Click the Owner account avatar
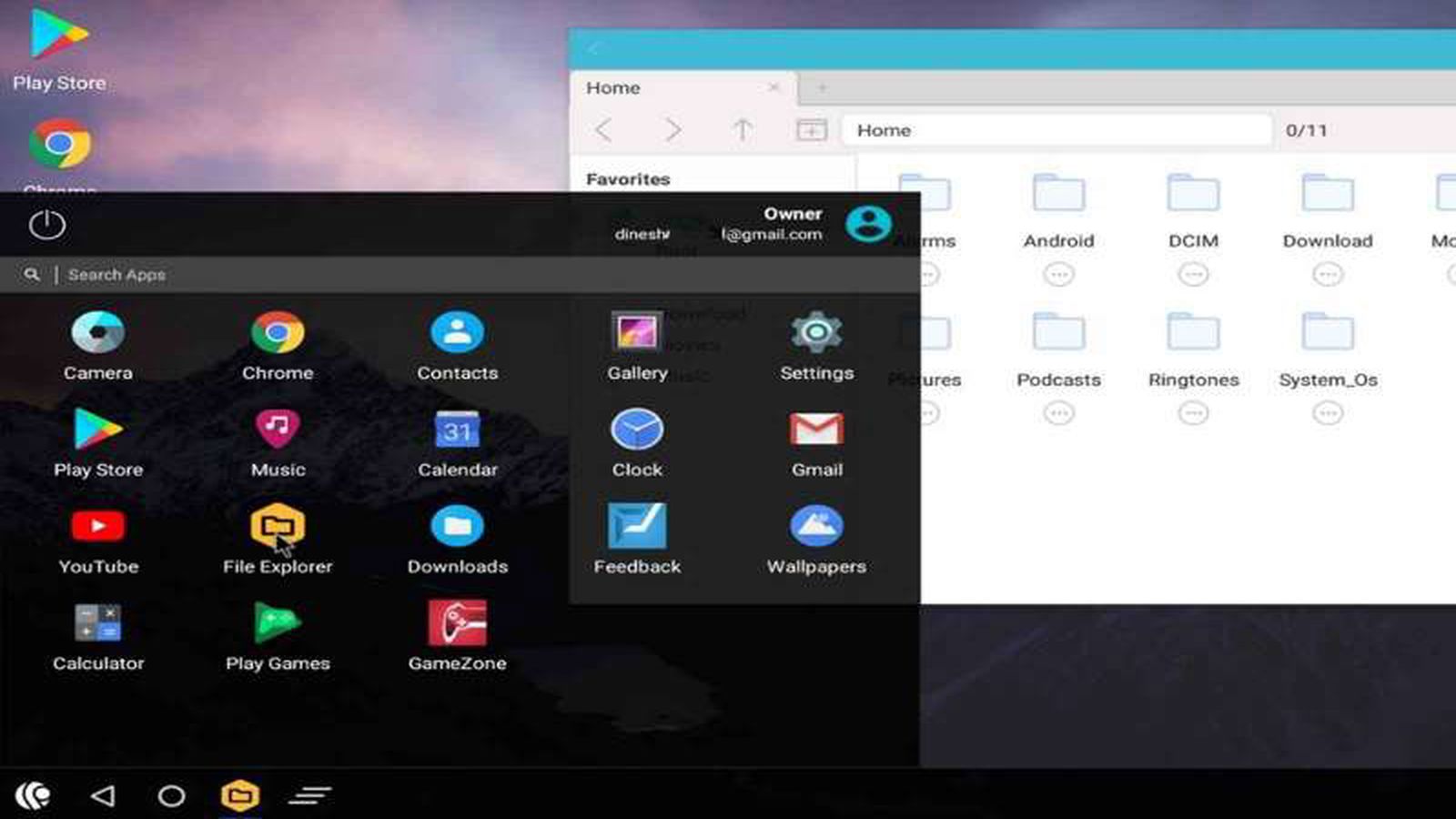 (x=868, y=224)
